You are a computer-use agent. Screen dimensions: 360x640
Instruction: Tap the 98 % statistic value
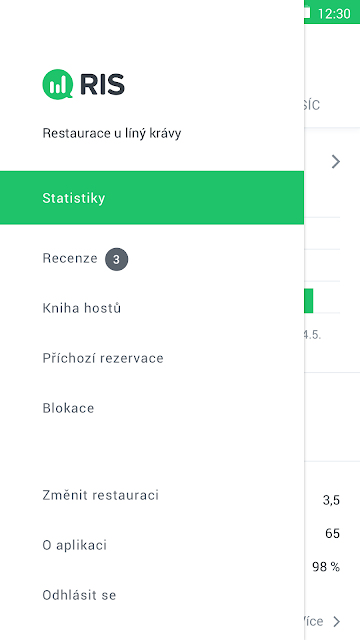tap(326, 567)
